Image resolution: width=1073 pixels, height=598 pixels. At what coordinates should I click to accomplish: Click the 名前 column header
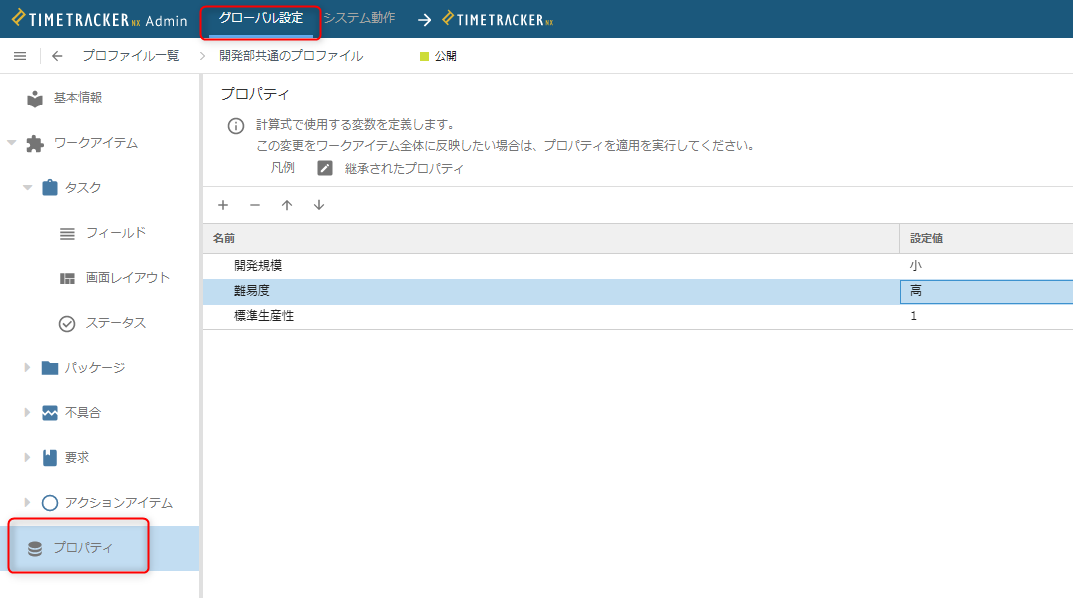pyautogui.click(x=551, y=238)
